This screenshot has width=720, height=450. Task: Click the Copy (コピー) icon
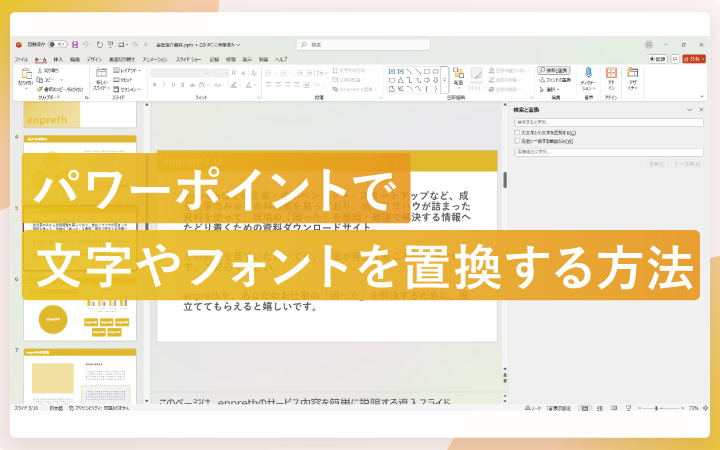40,80
